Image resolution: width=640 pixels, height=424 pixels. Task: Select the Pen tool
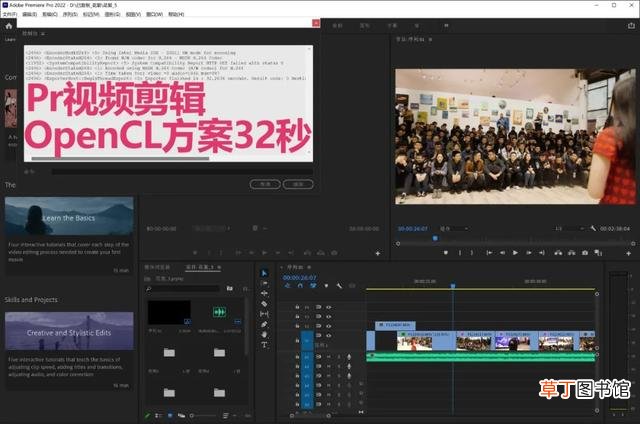264,324
